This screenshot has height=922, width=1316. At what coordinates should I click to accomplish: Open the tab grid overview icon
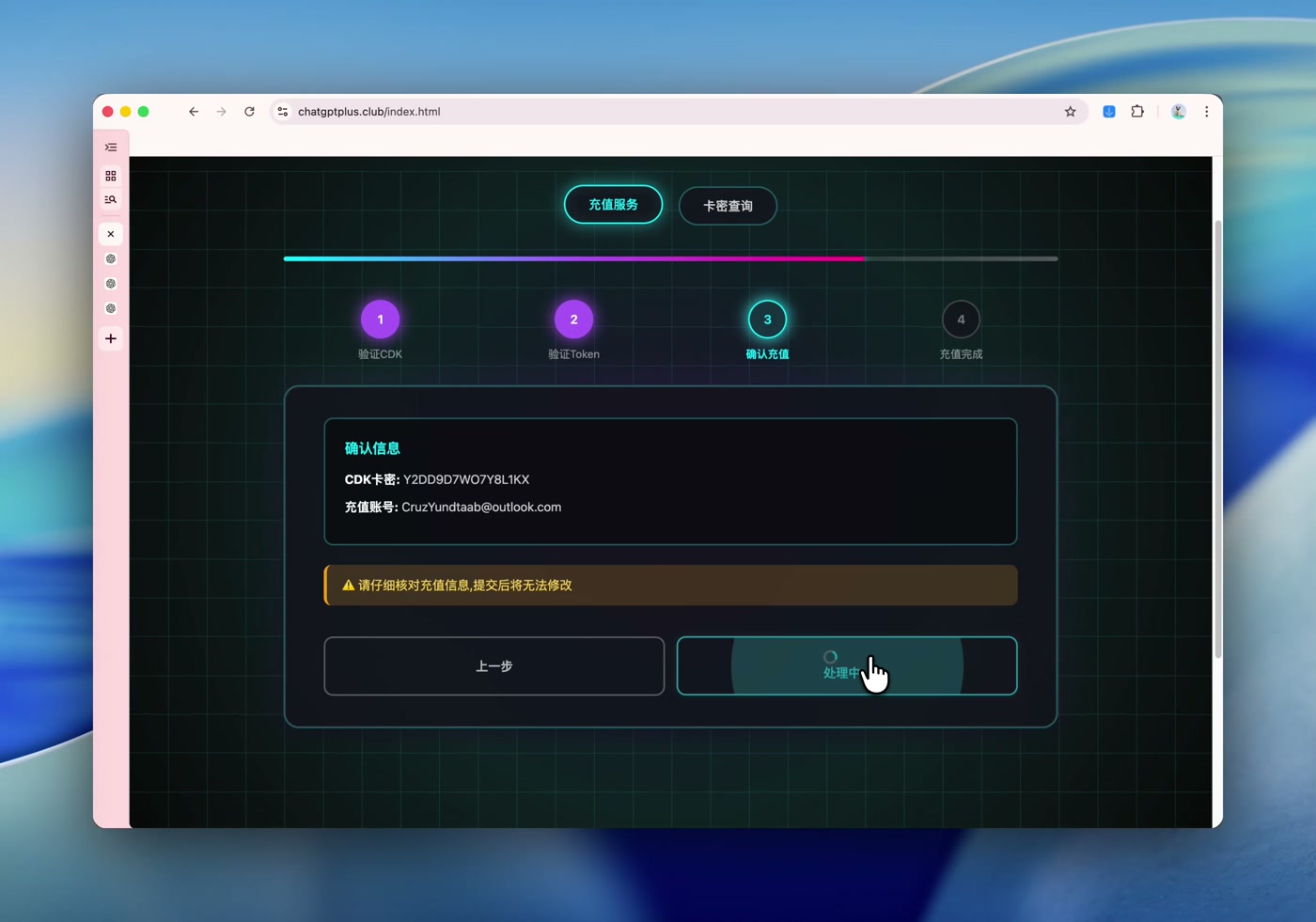[x=111, y=176]
